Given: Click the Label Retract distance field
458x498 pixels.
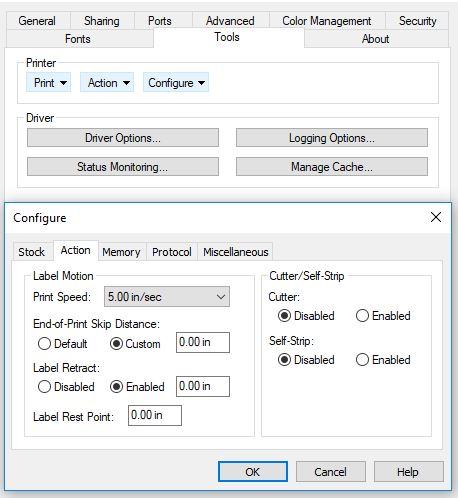Looking at the screenshot, I should 203,386.
